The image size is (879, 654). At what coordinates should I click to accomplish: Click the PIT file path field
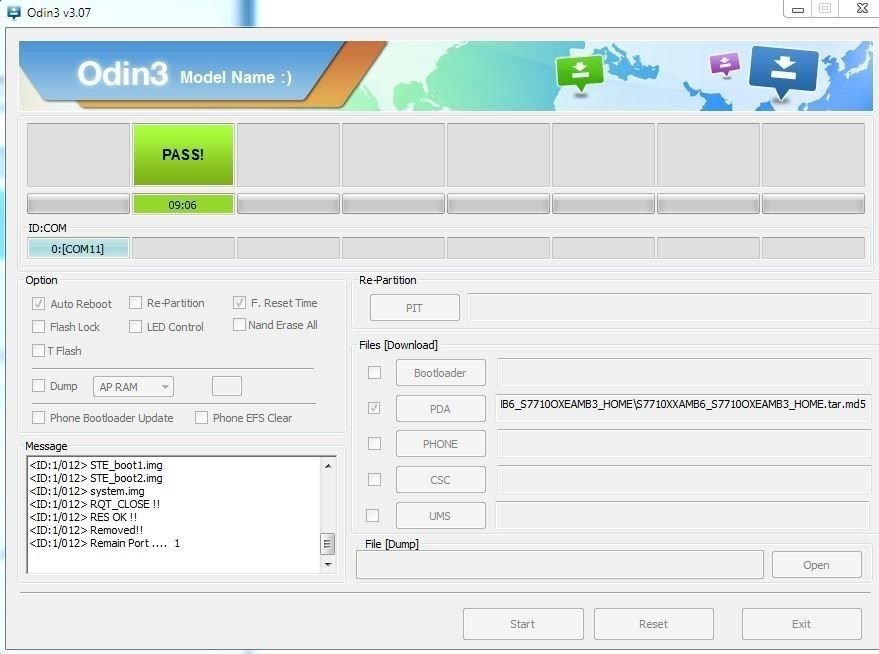[669, 307]
